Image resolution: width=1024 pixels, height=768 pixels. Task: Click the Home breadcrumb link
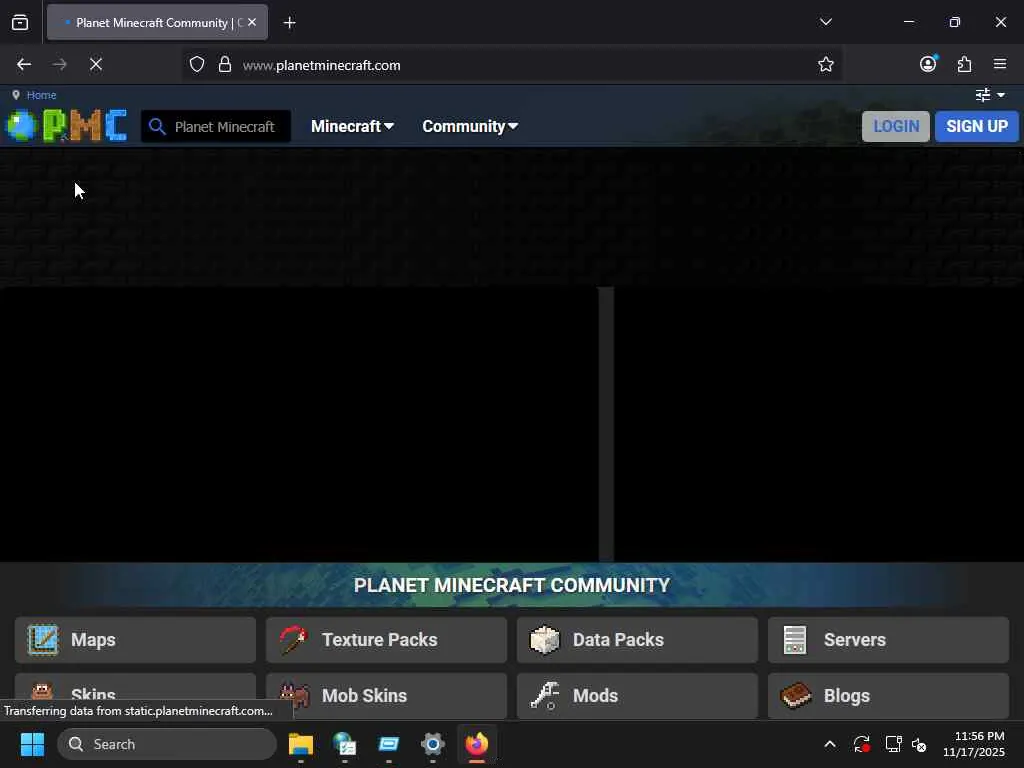pyautogui.click(x=41, y=95)
